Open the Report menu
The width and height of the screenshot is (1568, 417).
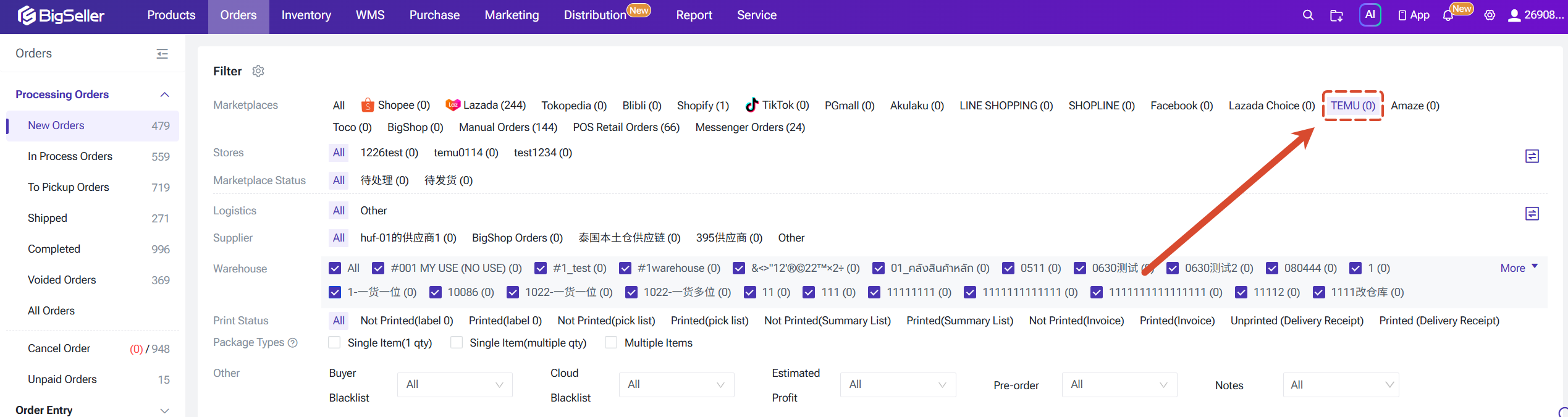tap(694, 15)
